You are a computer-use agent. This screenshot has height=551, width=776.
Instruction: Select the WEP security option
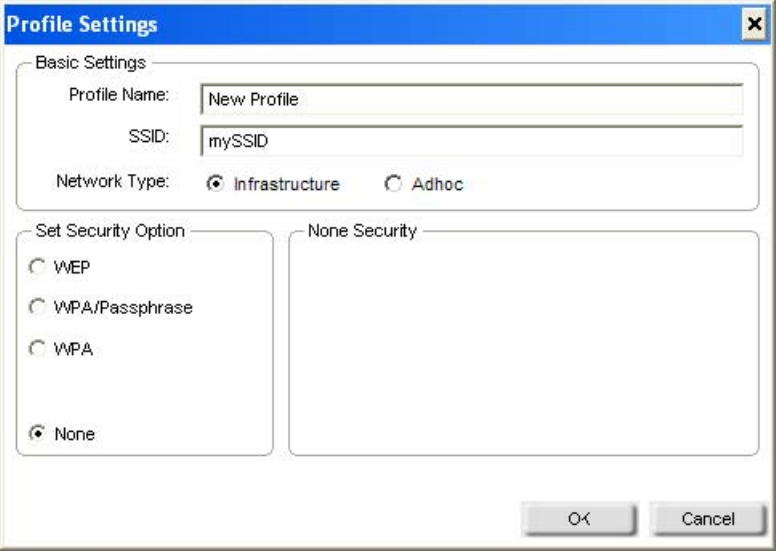[x=38, y=266]
